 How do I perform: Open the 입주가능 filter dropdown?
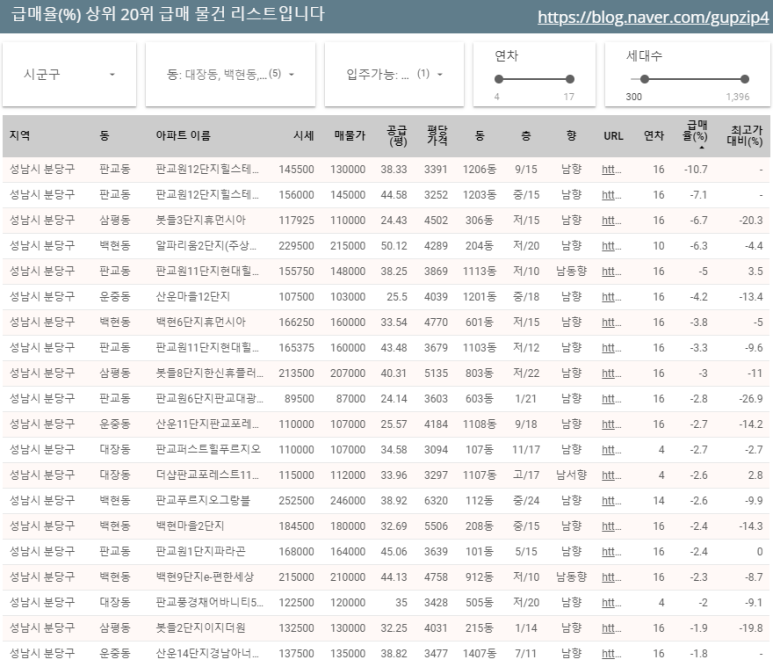tap(394, 74)
